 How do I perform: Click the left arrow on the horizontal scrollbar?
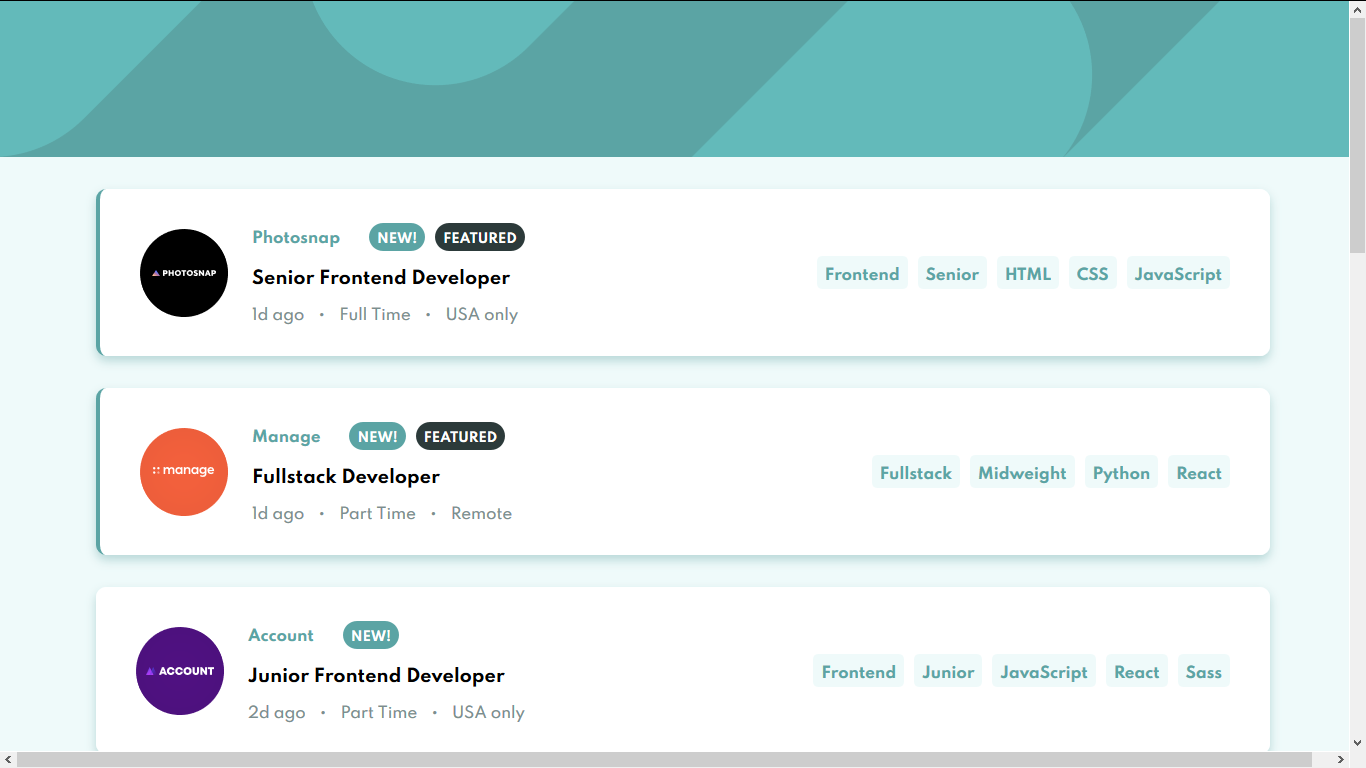(x=7, y=761)
